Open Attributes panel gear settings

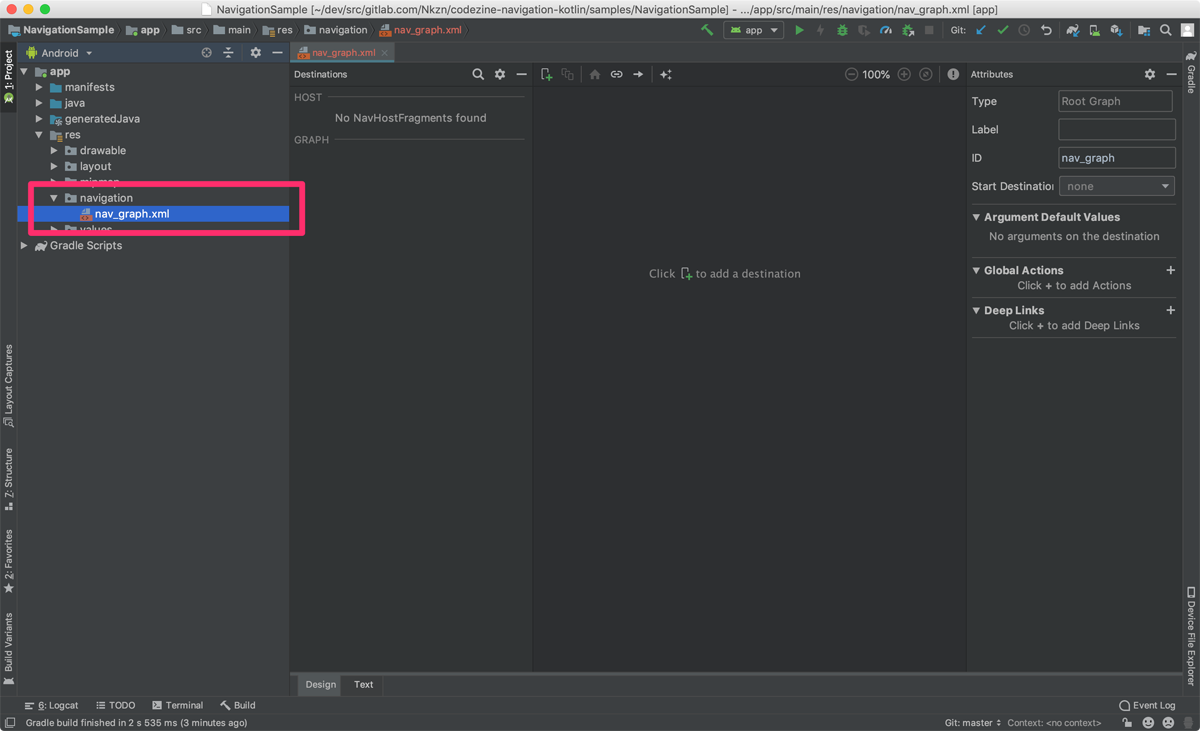tap(1150, 74)
